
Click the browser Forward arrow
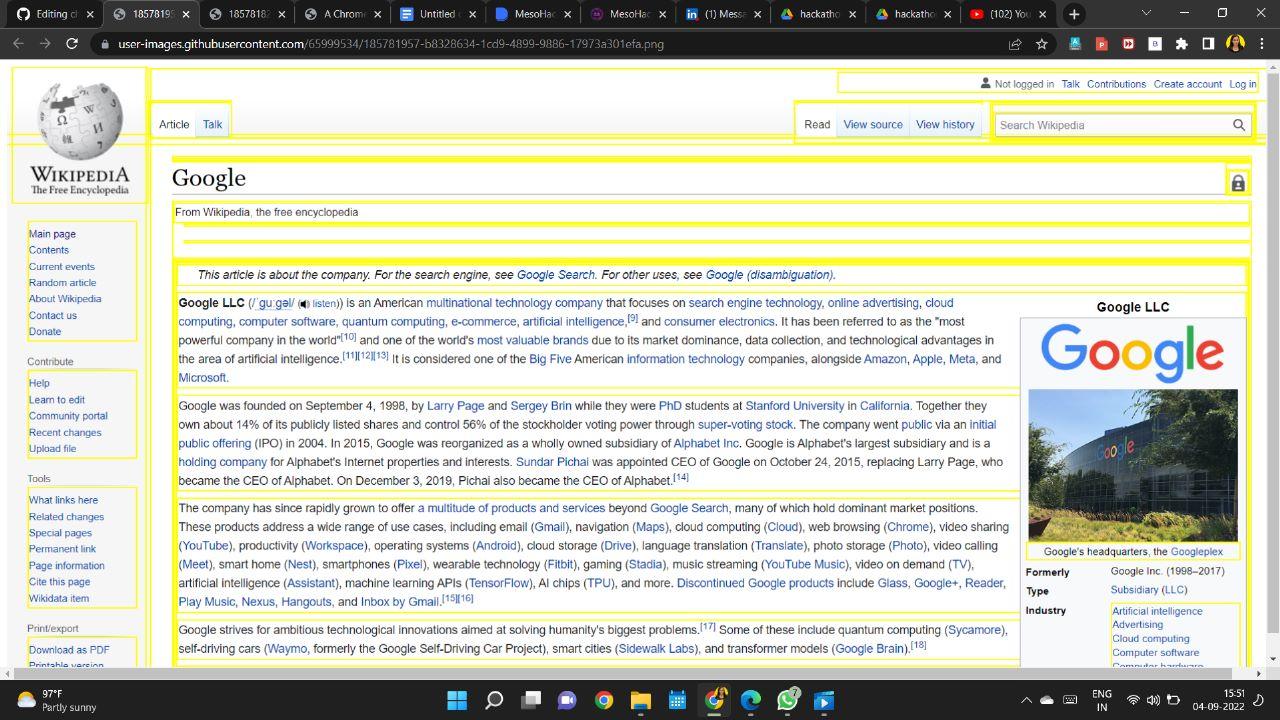pyautogui.click(x=45, y=44)
